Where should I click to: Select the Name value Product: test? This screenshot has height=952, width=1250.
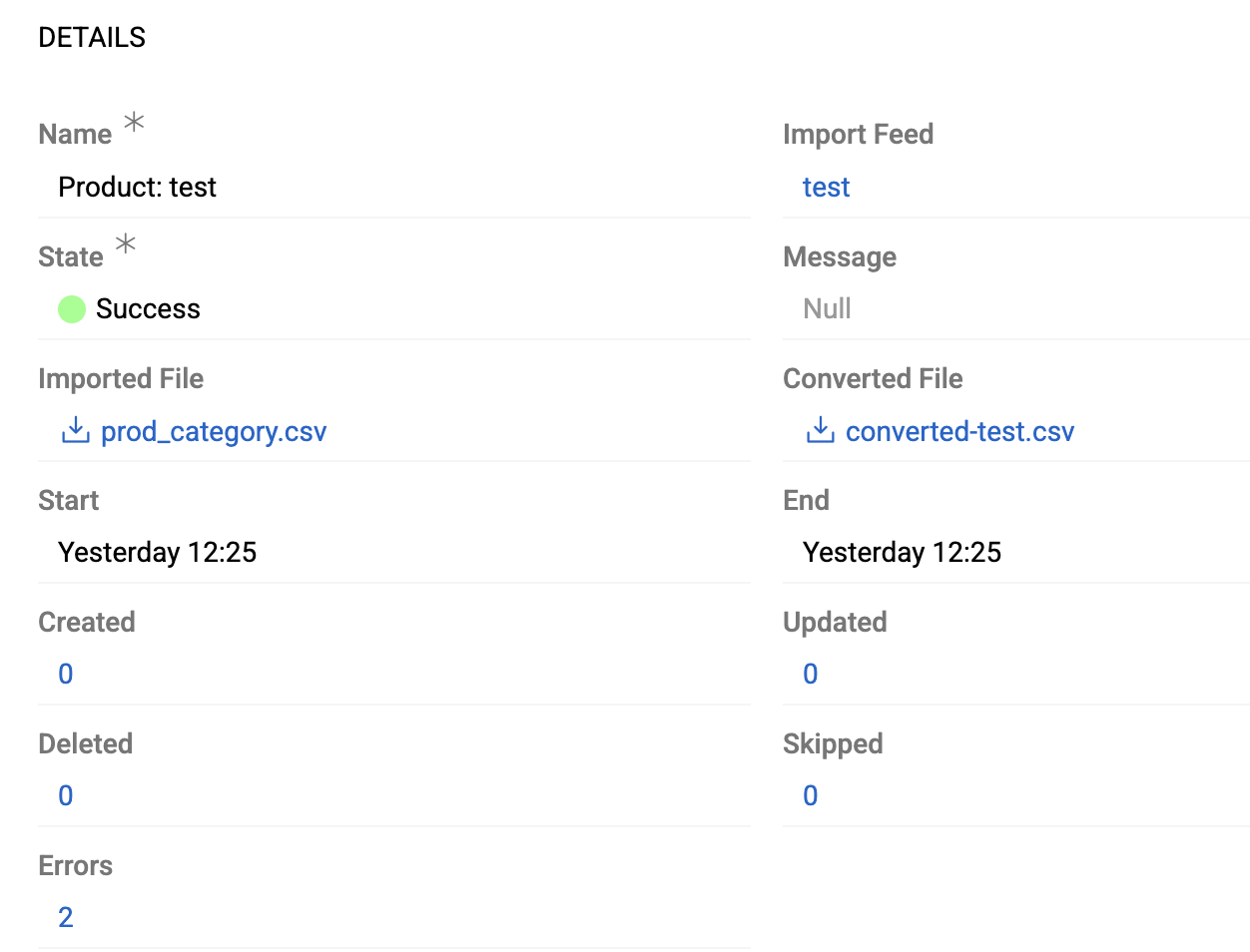[x=137, y=187]
